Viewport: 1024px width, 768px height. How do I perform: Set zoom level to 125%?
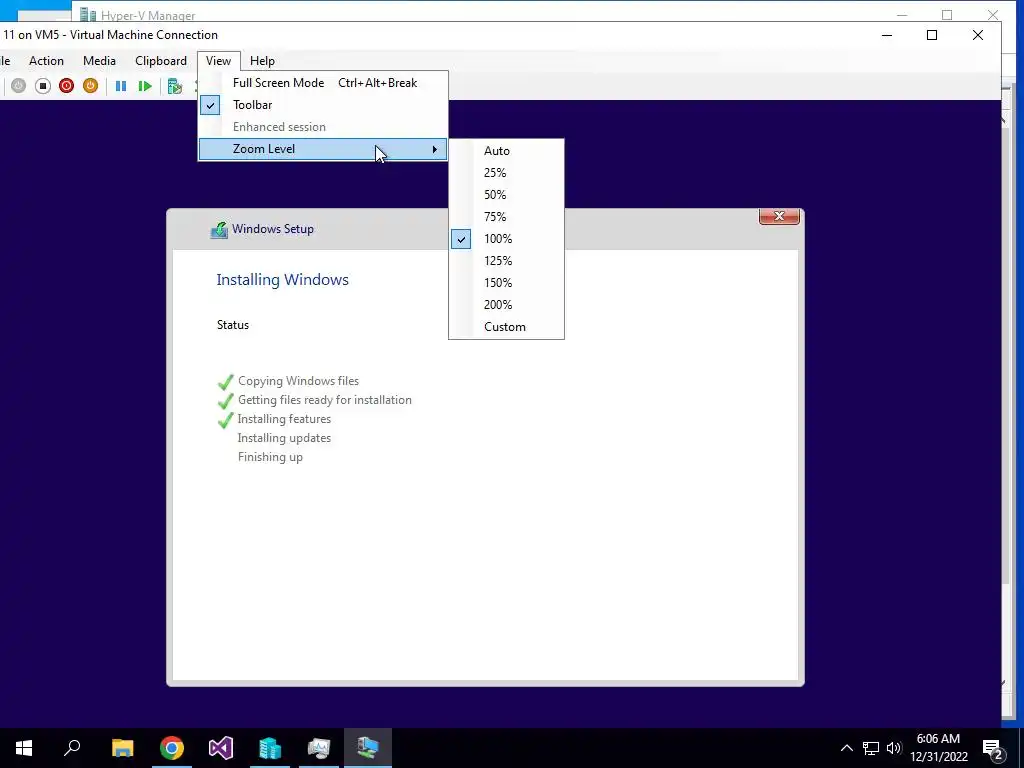coord(506,261)
